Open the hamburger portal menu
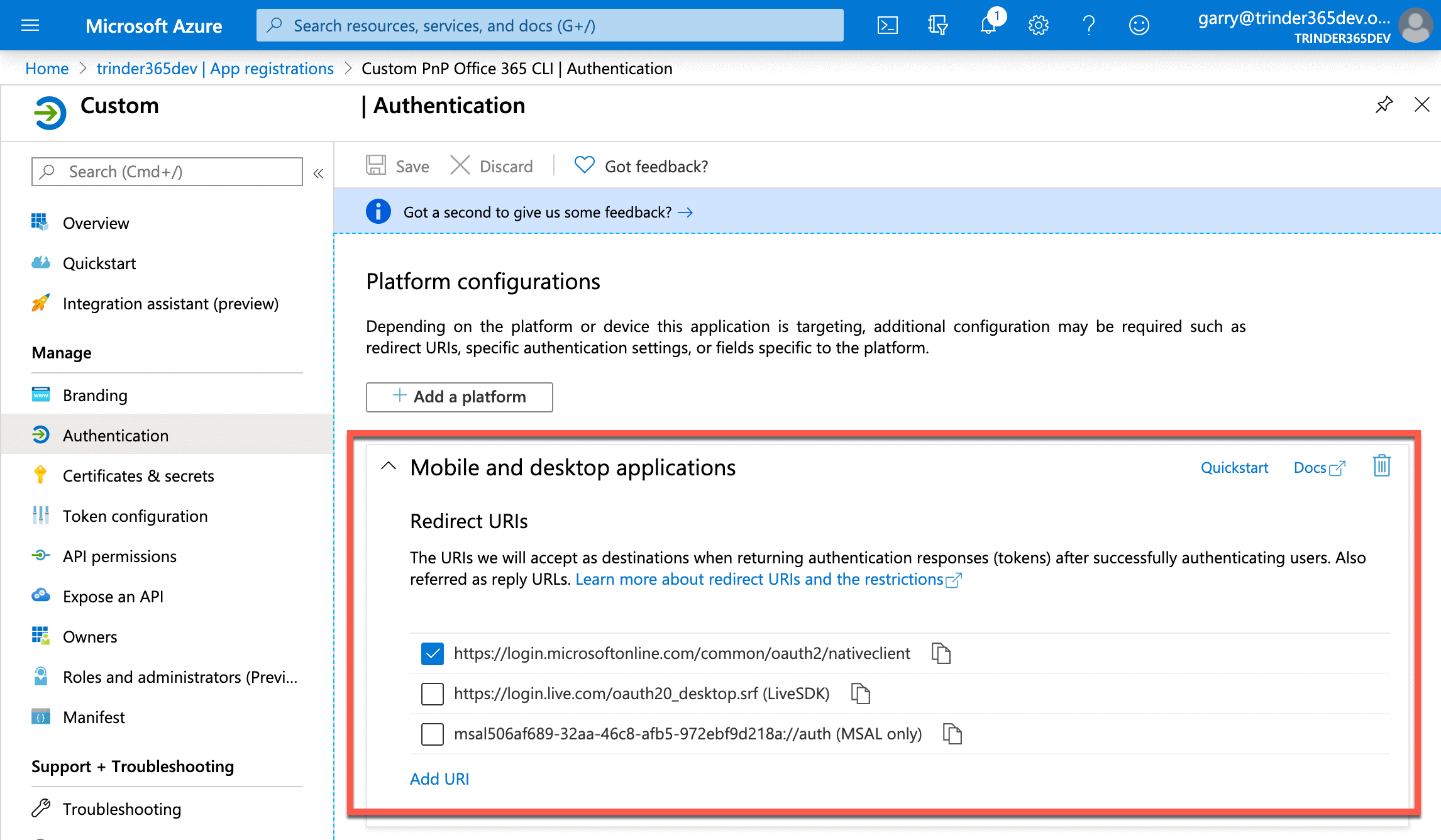1441x840 pixels. 30,25
